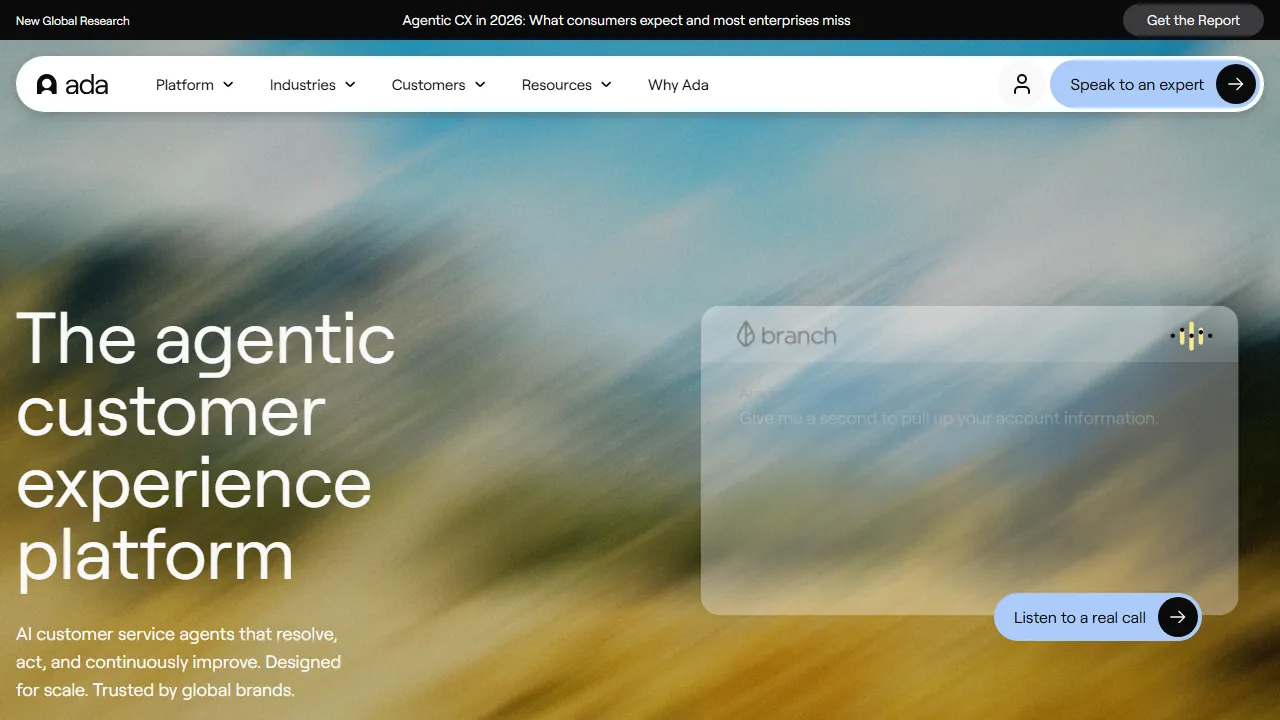Screen dimensions: 1280x720
Task: Open the Resources nav item
Action: tap(567, 85)
